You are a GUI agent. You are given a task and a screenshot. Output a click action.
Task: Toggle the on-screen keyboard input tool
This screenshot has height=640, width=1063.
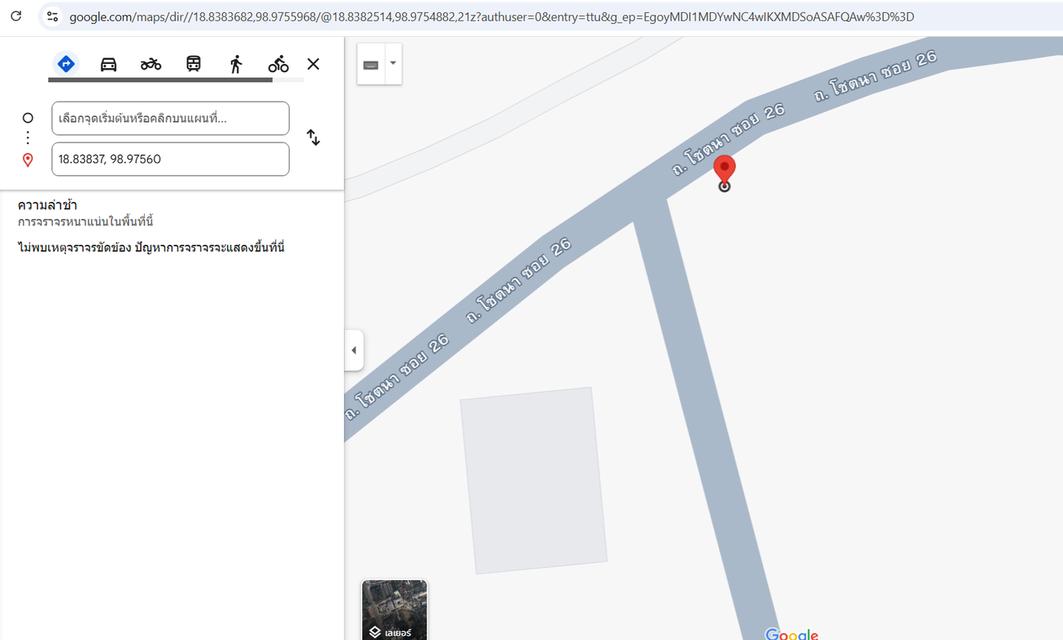(371, 64)
